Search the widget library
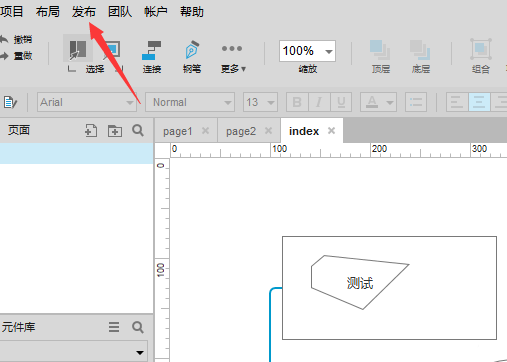 138,327
